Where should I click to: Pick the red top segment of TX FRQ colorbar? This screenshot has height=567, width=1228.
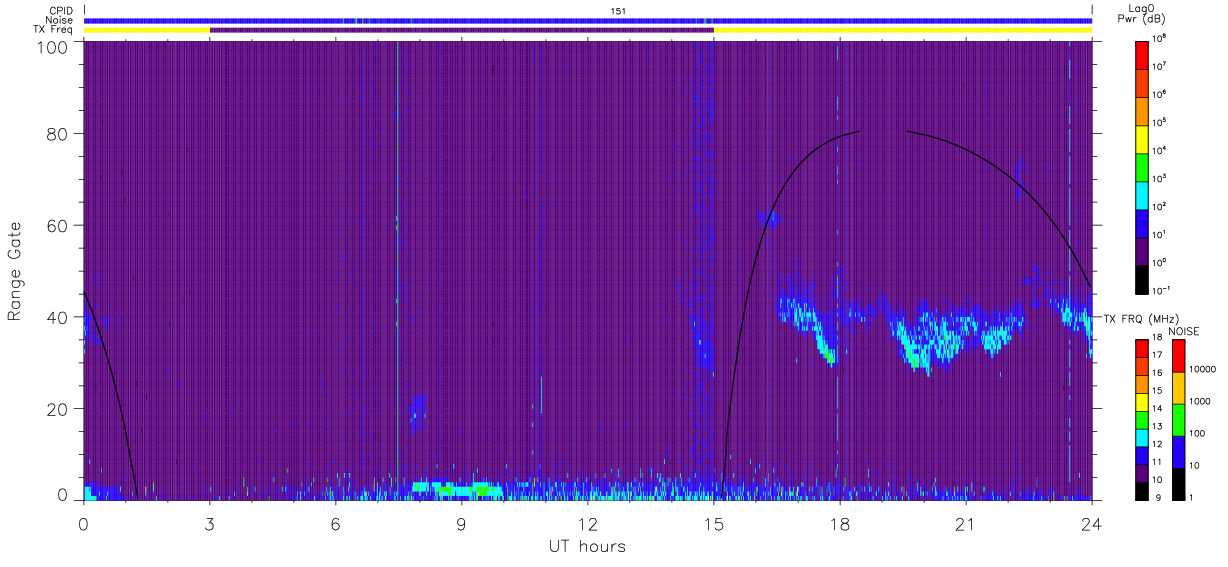coord(1143,348)
